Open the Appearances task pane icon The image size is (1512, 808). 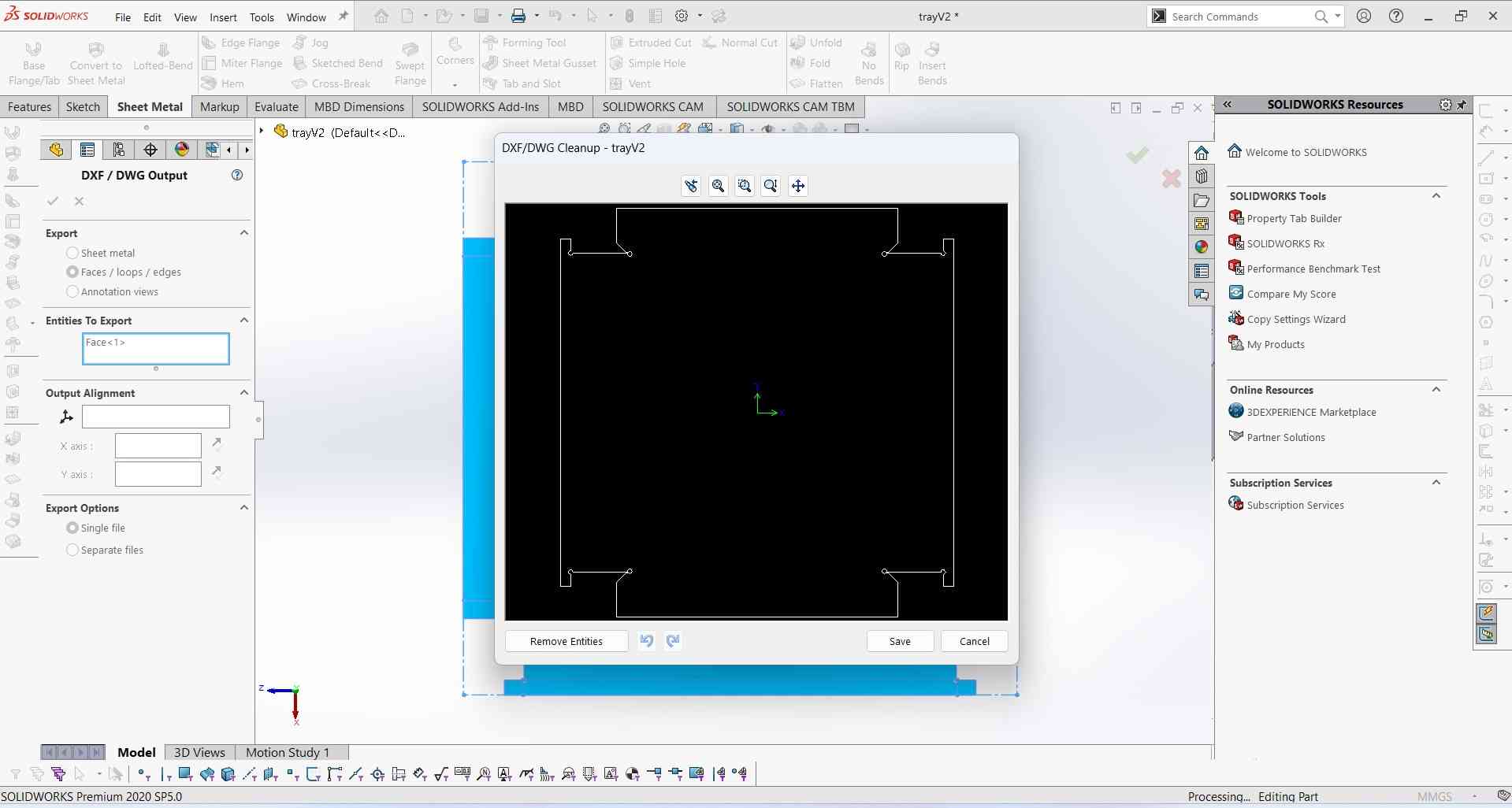1202,247
